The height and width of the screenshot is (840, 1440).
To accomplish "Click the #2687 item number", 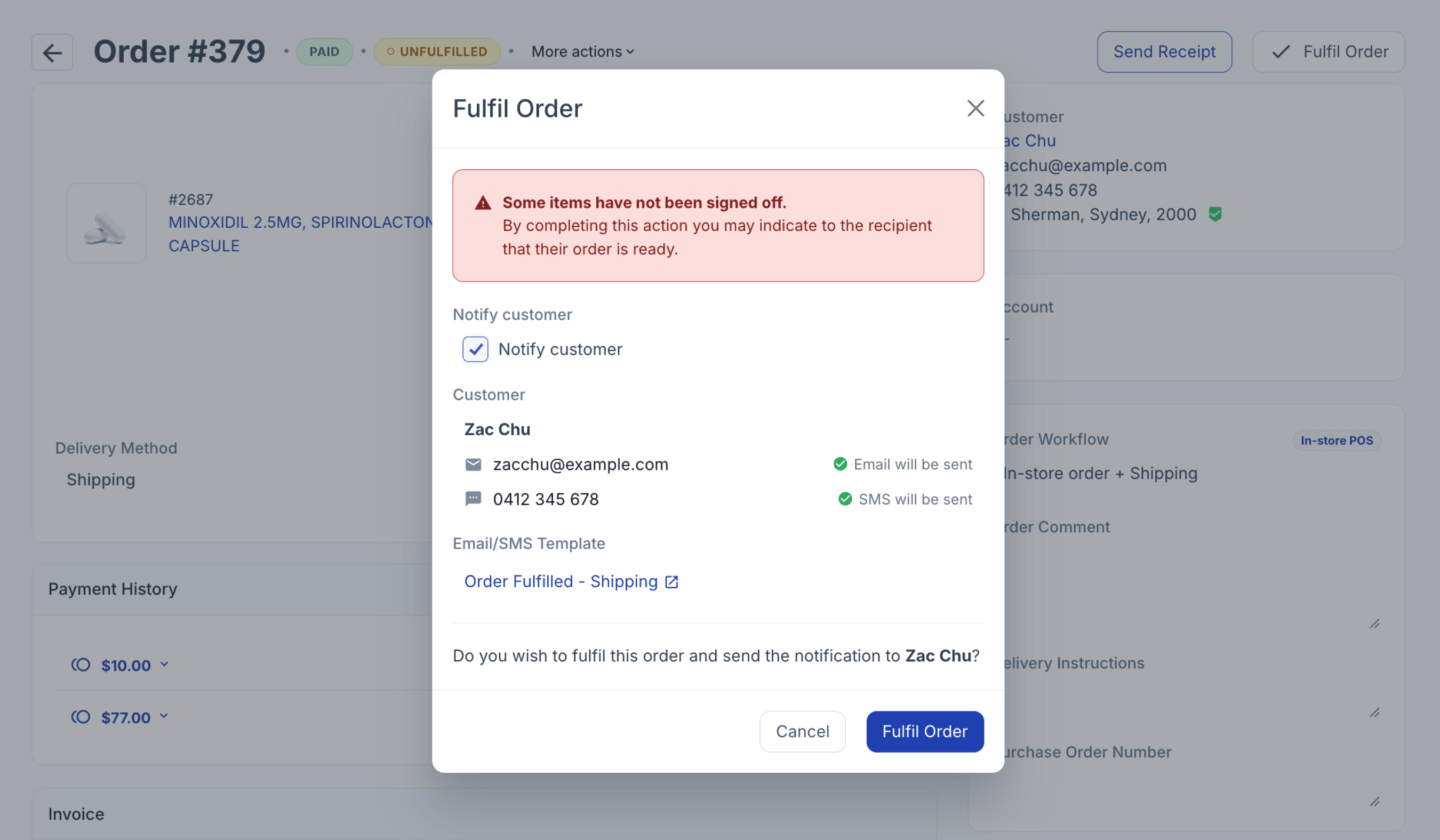I will tap(190, 199).
